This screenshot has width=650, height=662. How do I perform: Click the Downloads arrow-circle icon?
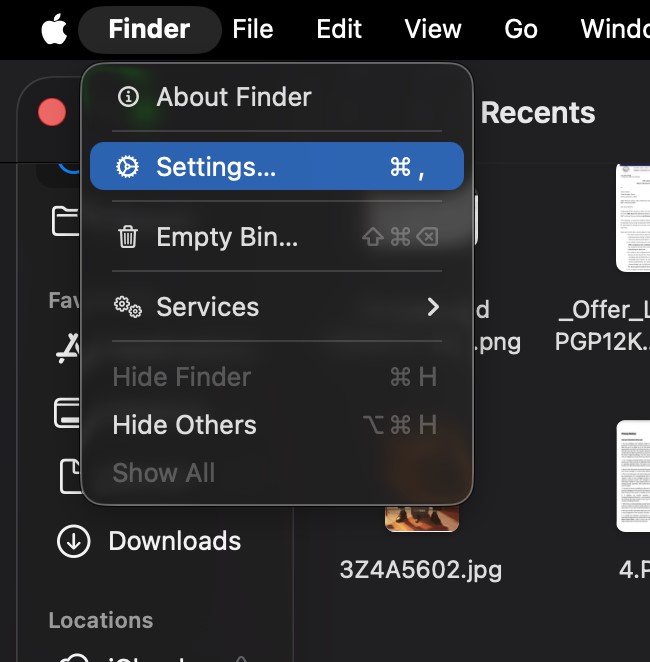(73, 541)
